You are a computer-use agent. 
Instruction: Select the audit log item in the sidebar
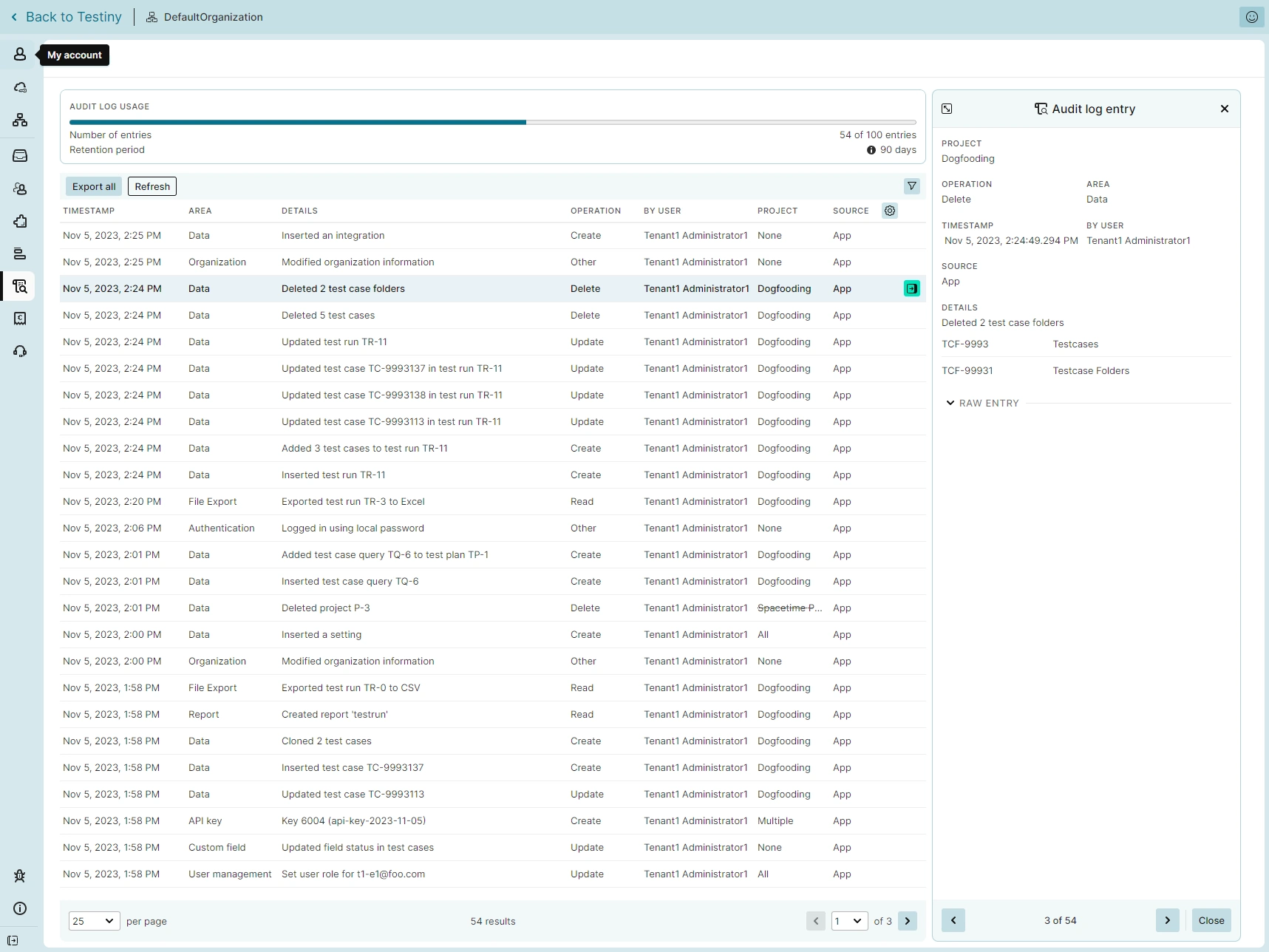pos(20,286)
